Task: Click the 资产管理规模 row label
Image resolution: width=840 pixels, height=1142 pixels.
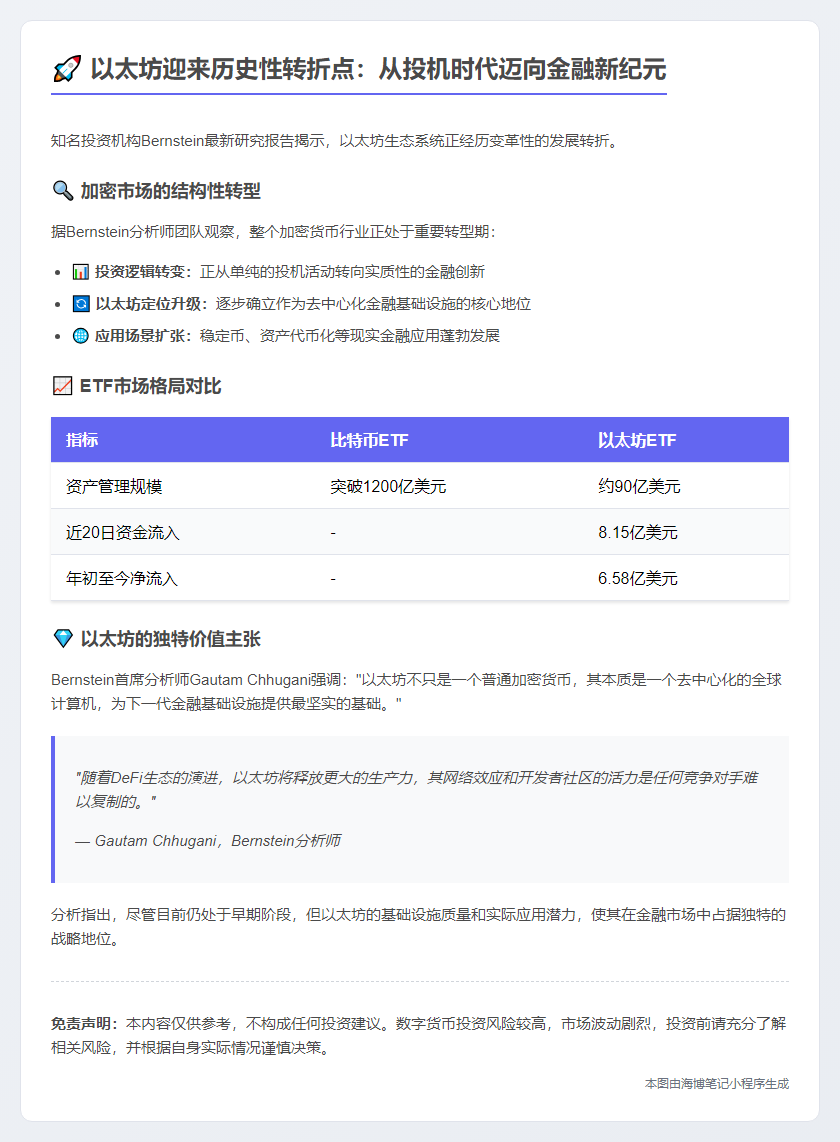Action: click(x=114, y=487)
